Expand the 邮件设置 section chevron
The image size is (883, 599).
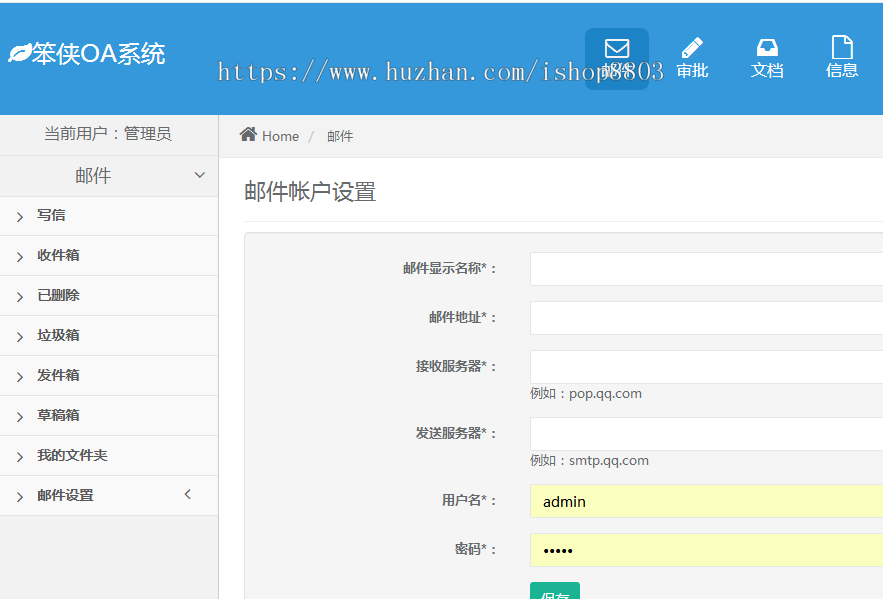pyautogui.click(x=186, y=493)
